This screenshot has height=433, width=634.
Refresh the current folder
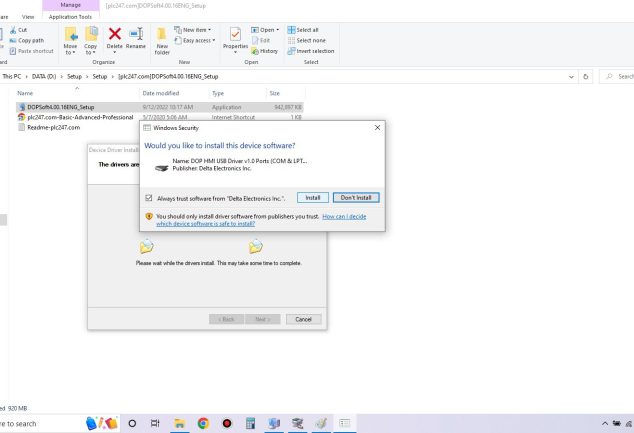(585, 77)
